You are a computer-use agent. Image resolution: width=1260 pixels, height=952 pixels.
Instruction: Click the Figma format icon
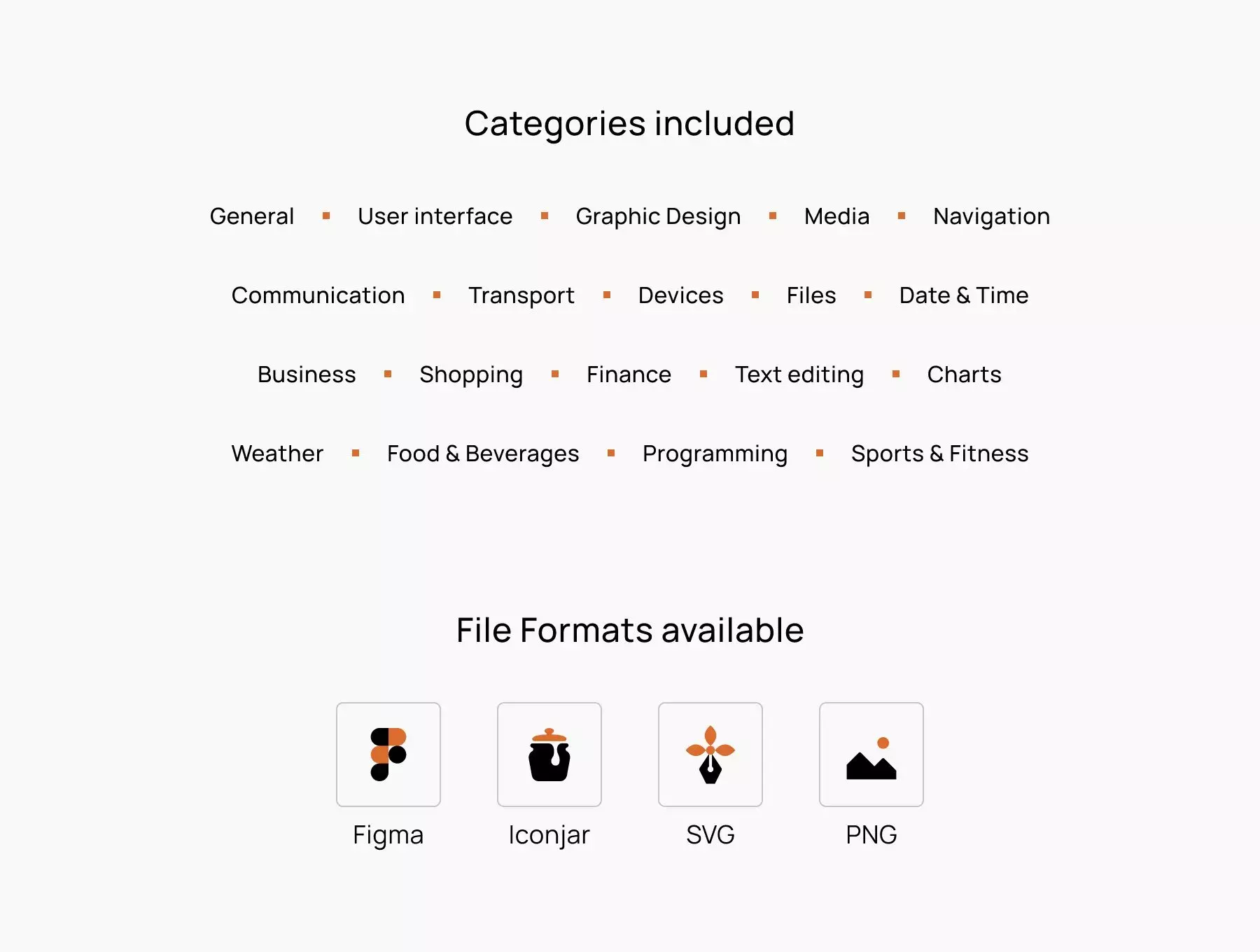pos(388,755)
